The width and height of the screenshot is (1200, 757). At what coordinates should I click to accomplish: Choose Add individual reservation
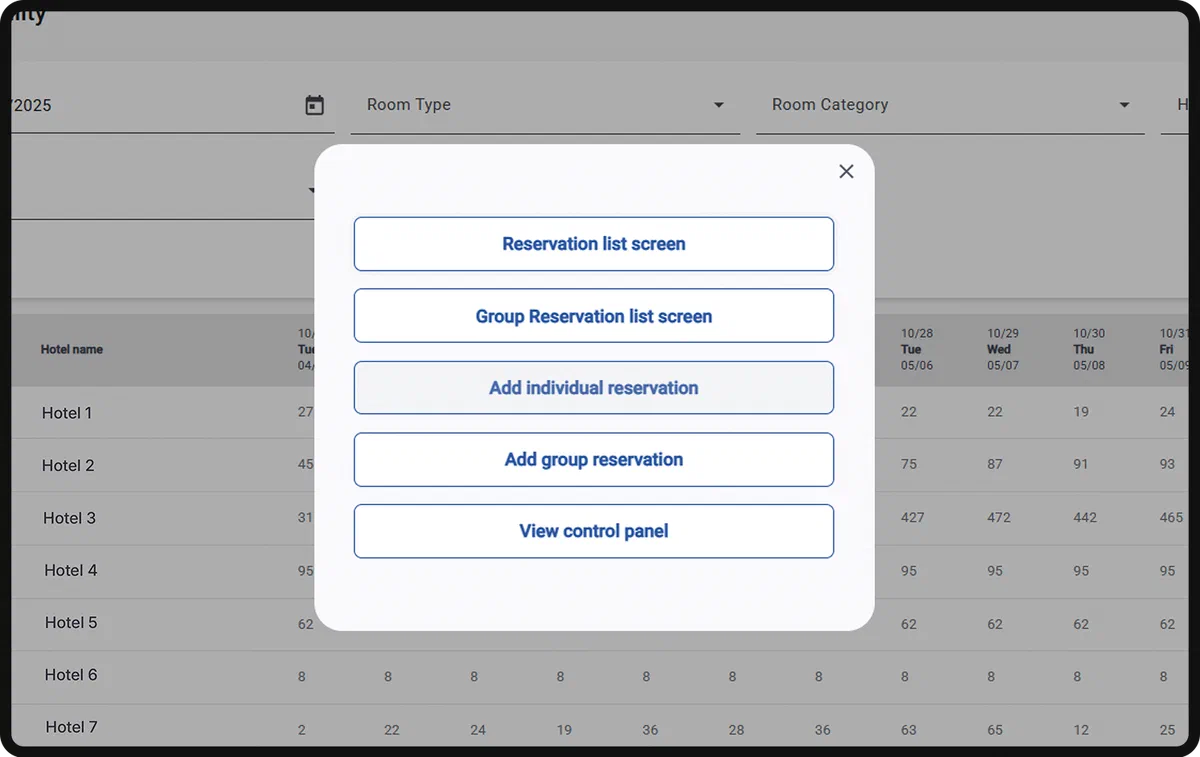594,388
